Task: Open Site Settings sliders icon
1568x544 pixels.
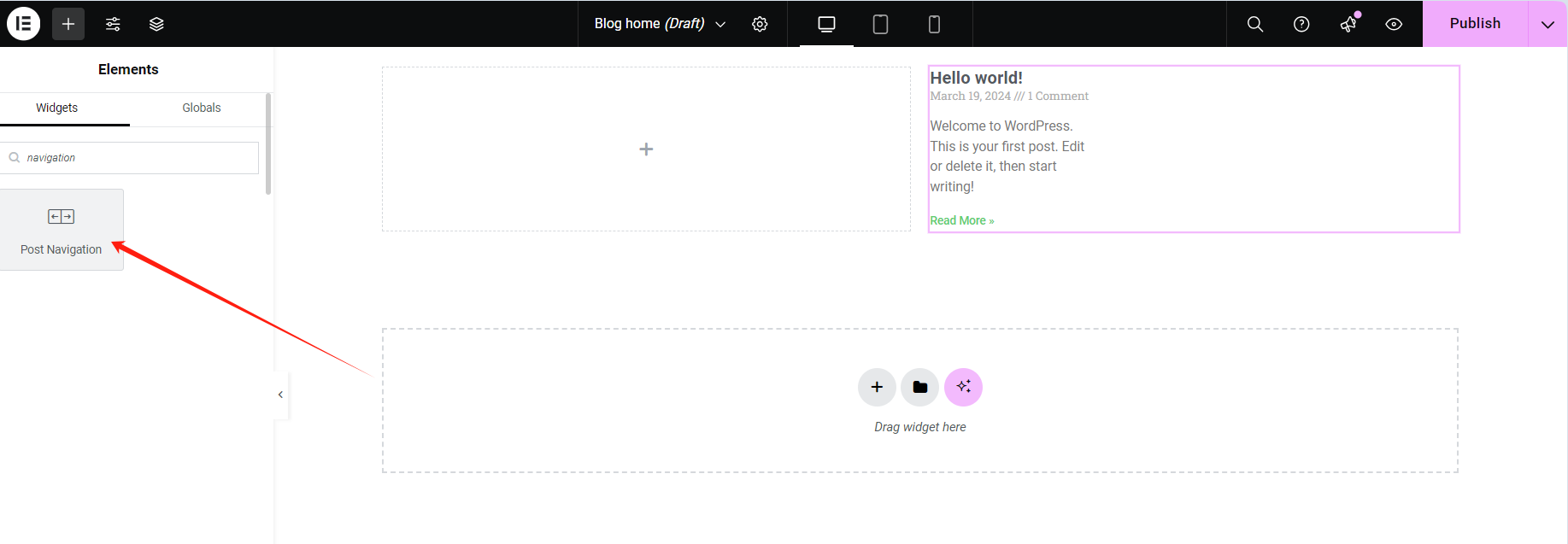Action: click(x=113, y=24)
